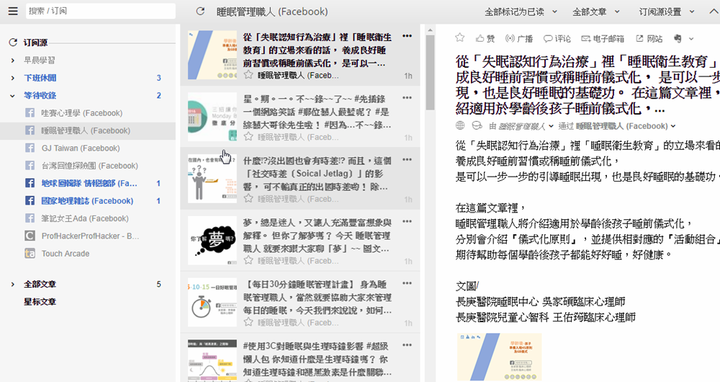This screenshot has width=720, height=382.
Task: Click the tag icon in article toolbar
Action: coord(678,39)
